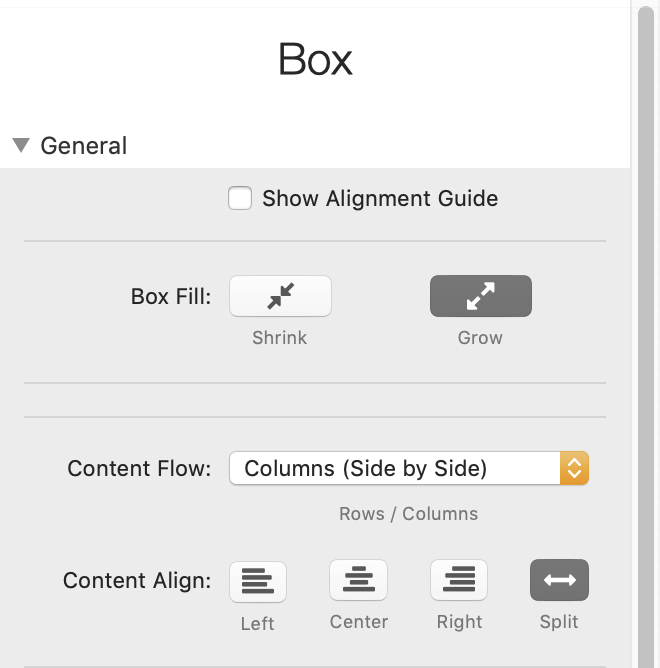Click the Right label under Content Align
This screenshot has height=668, width=660.
(x=459, y=622)
